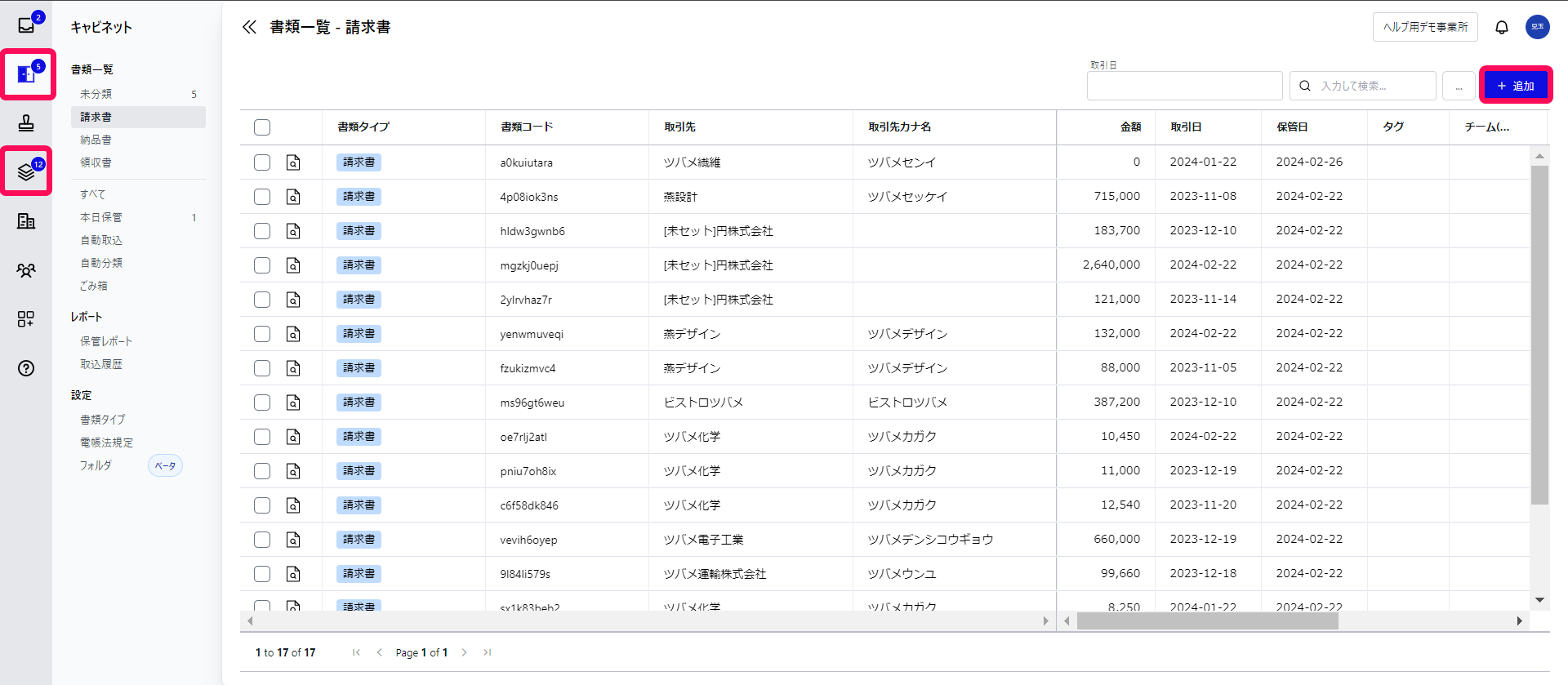Preview the document for 4p08iok3ns

pos(293,197)
